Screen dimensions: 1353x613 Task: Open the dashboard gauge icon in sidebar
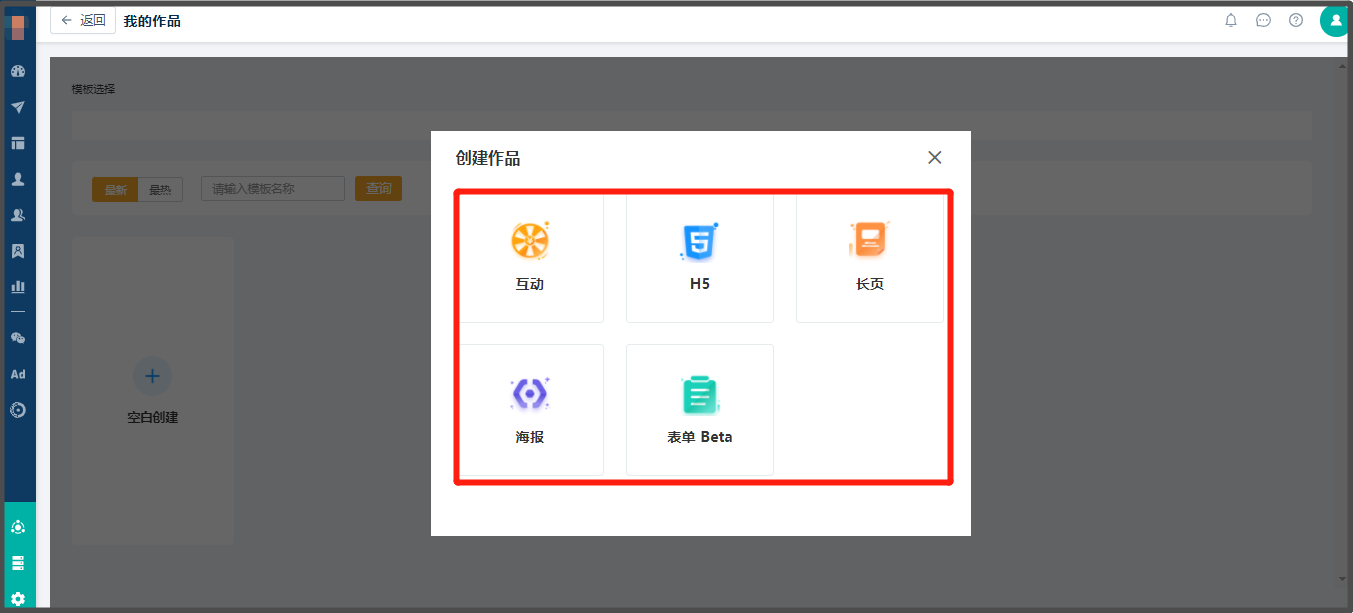coord(18,71)
